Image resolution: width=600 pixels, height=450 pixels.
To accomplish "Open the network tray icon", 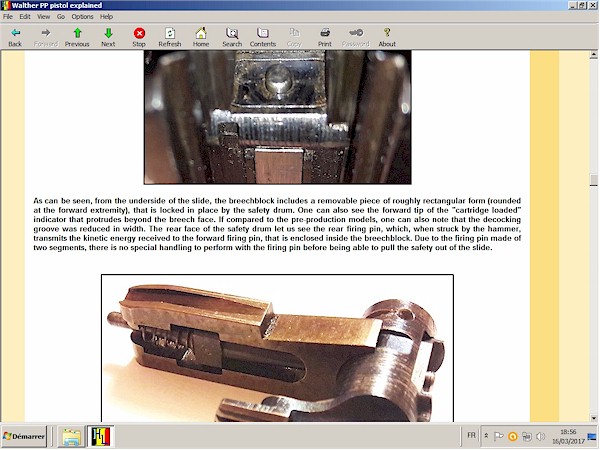I will 527,436.
